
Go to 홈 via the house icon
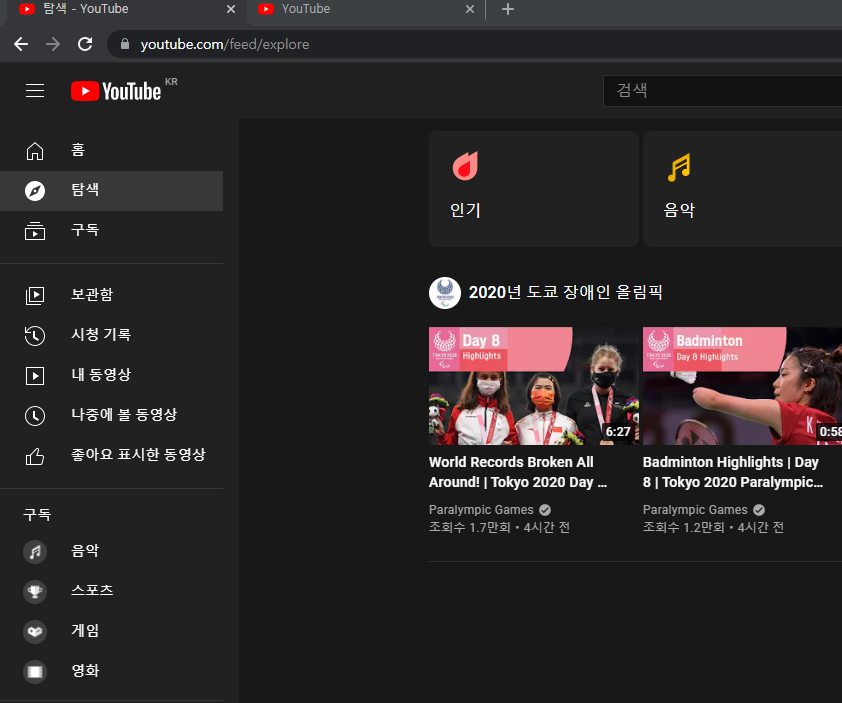click(35, 151)
